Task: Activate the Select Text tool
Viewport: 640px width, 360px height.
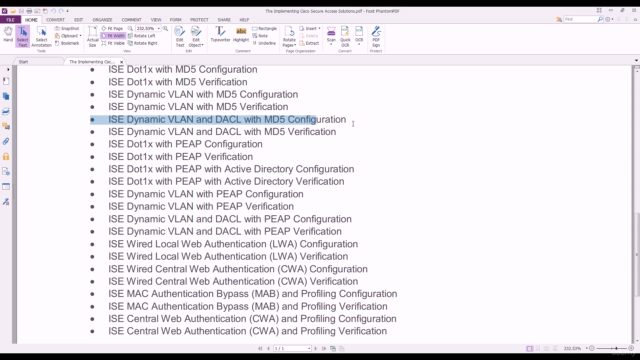Action: 22,36
